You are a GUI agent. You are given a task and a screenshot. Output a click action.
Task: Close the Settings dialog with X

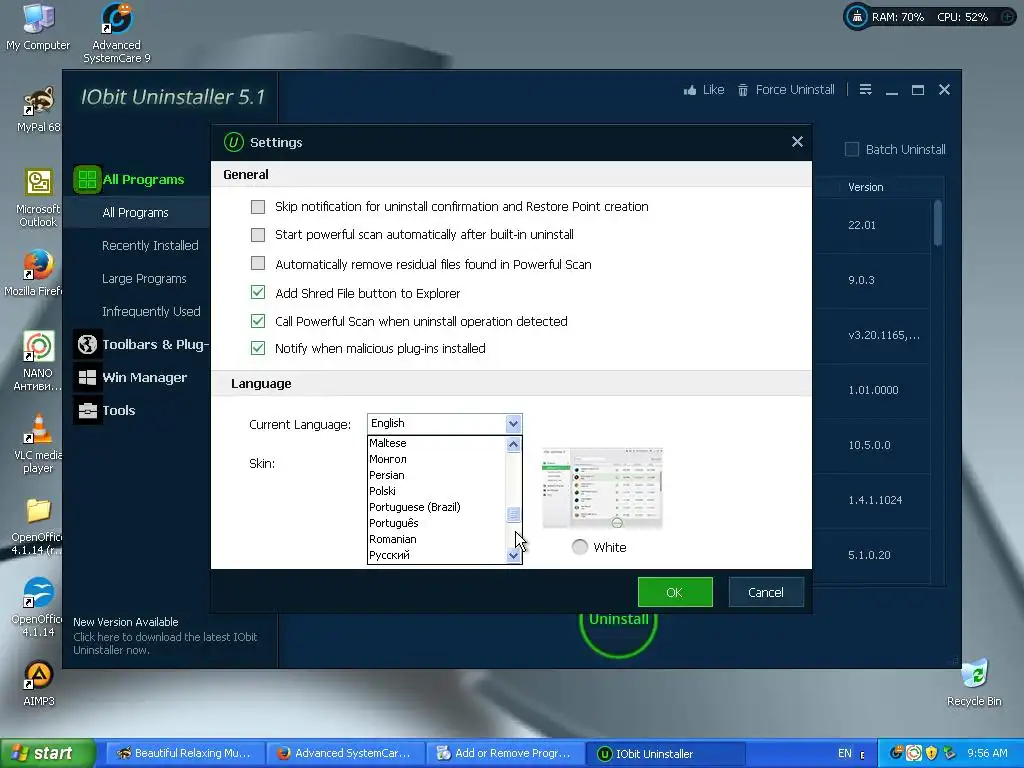(x=797, y=142)
